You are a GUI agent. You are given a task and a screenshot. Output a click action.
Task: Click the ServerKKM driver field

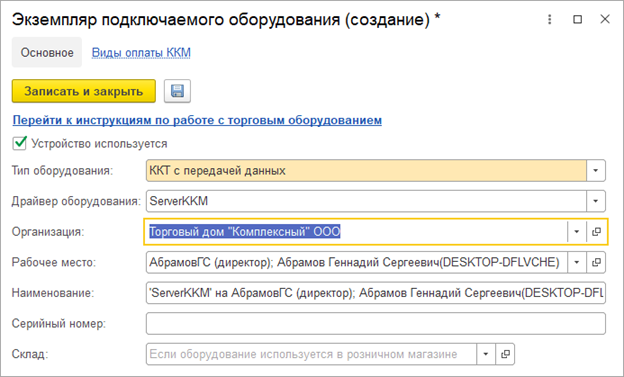pos(366,201)
